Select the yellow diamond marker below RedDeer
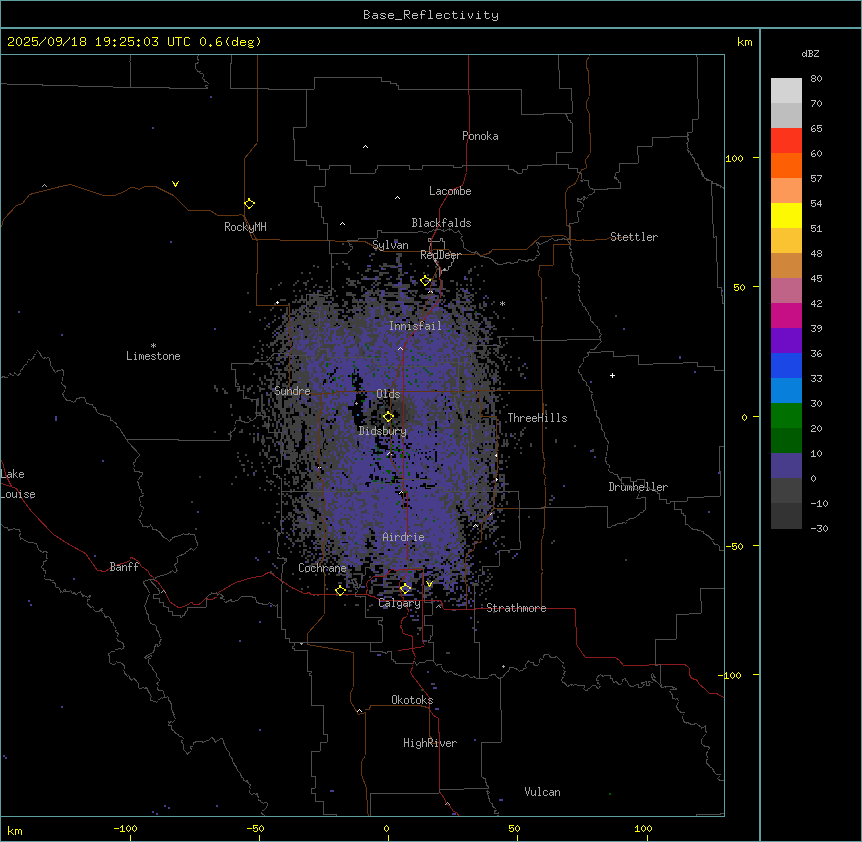The image size is (862, 842). [x=425, y=281]
